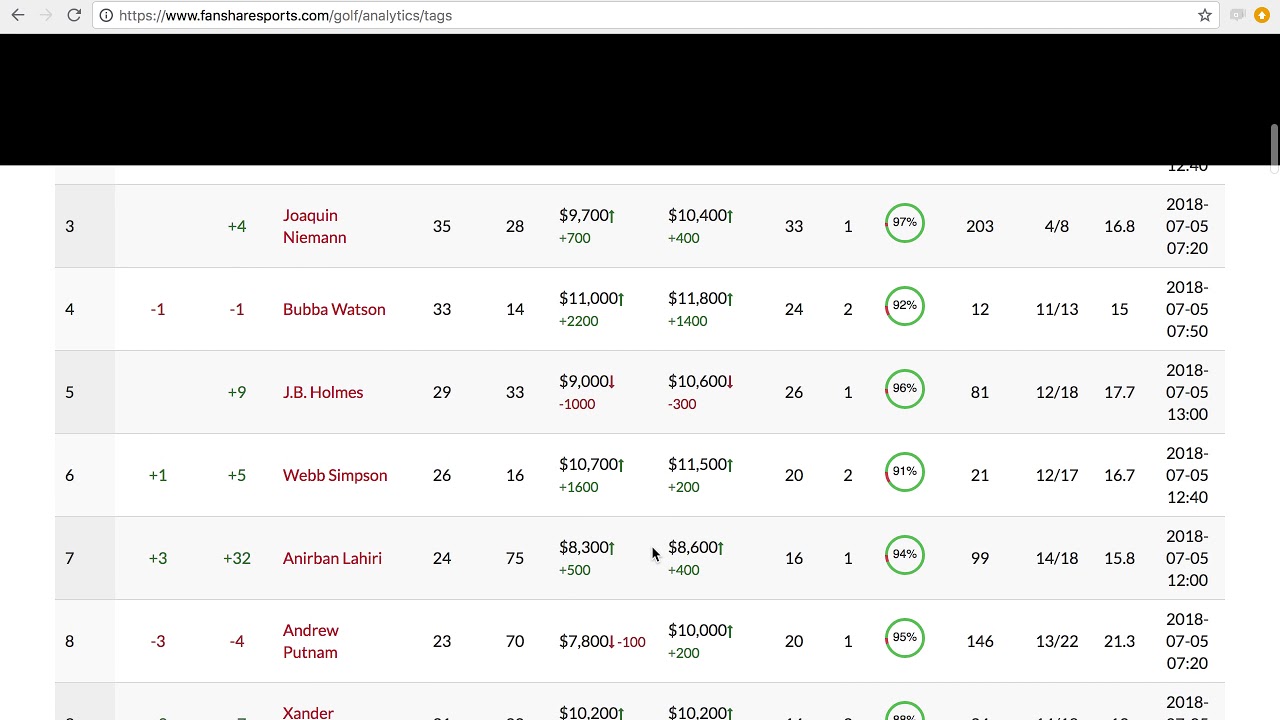Click the 92% circle for Bubba Watson

pyautogui.click(x=904, y=306)
